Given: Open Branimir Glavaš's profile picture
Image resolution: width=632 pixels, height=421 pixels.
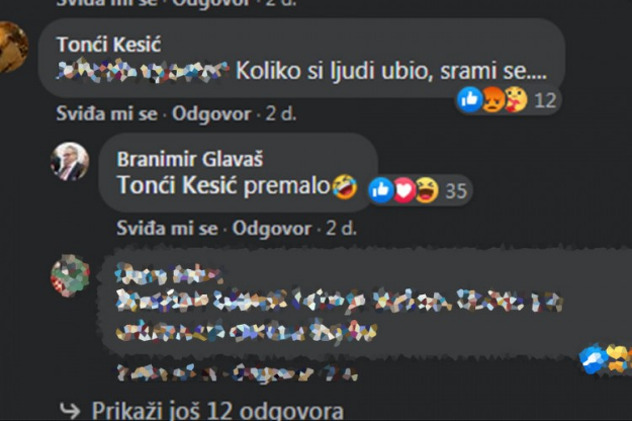Looking at the screenshot, I should point(70,161).
